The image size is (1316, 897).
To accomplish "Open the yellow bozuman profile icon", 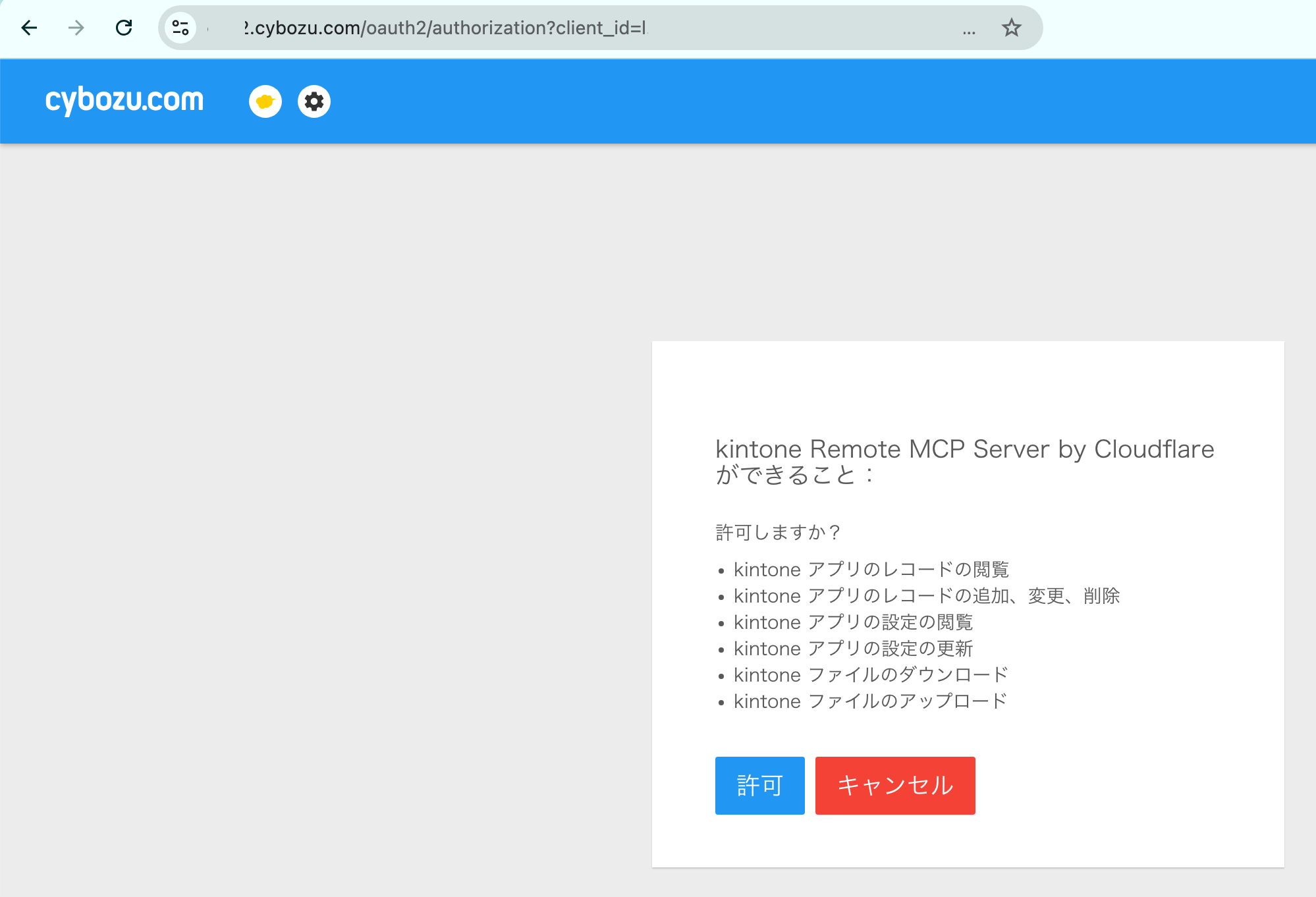I will [x=264, y=101].
